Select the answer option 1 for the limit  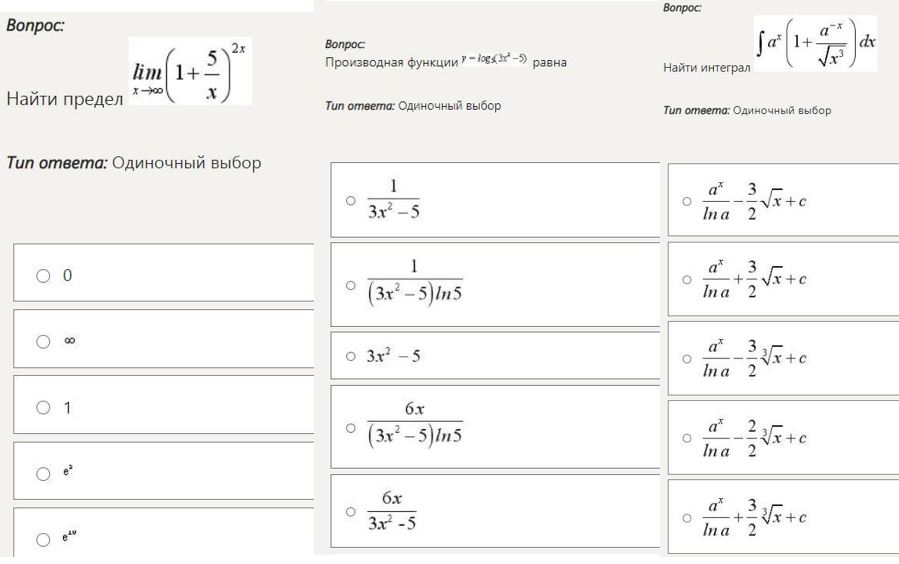click(x=43, y=407)
